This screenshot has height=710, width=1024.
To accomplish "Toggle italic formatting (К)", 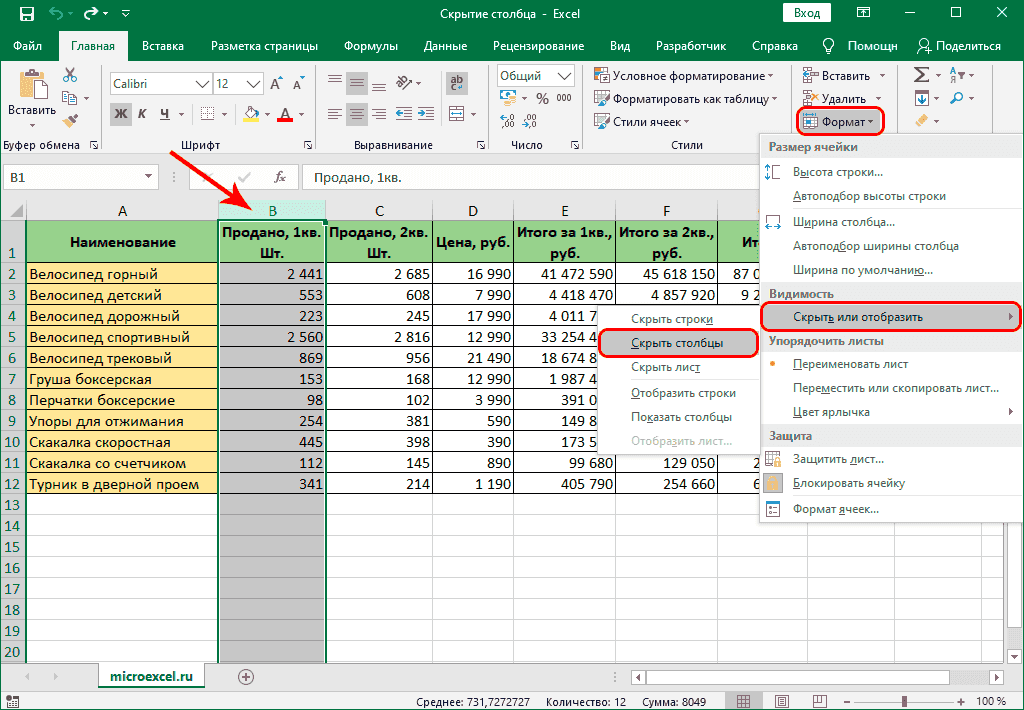I will pyautogui.click(x=143, y=113).
